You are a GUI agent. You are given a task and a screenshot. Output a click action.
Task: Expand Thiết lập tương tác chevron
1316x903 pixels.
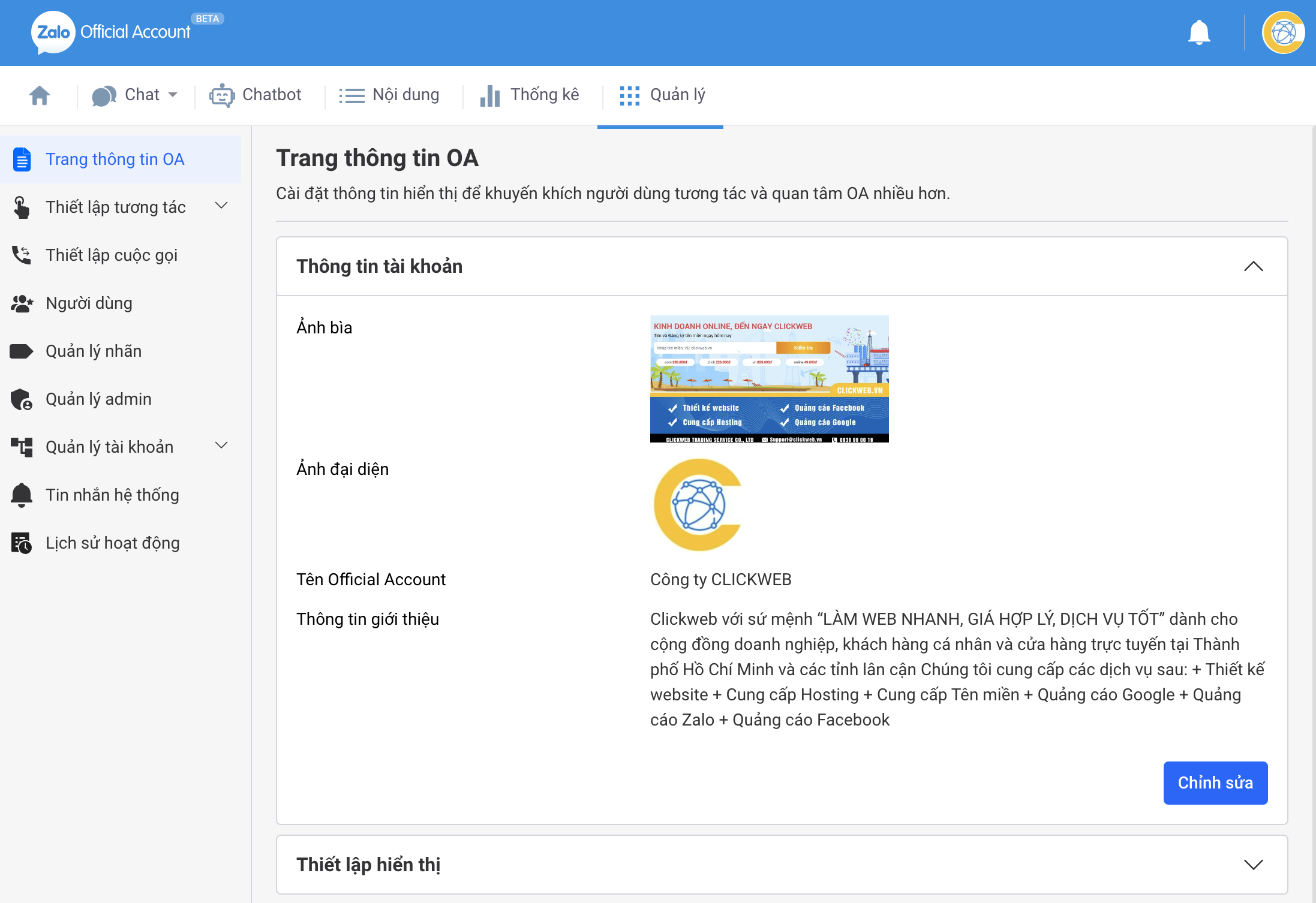click(221, 206)
